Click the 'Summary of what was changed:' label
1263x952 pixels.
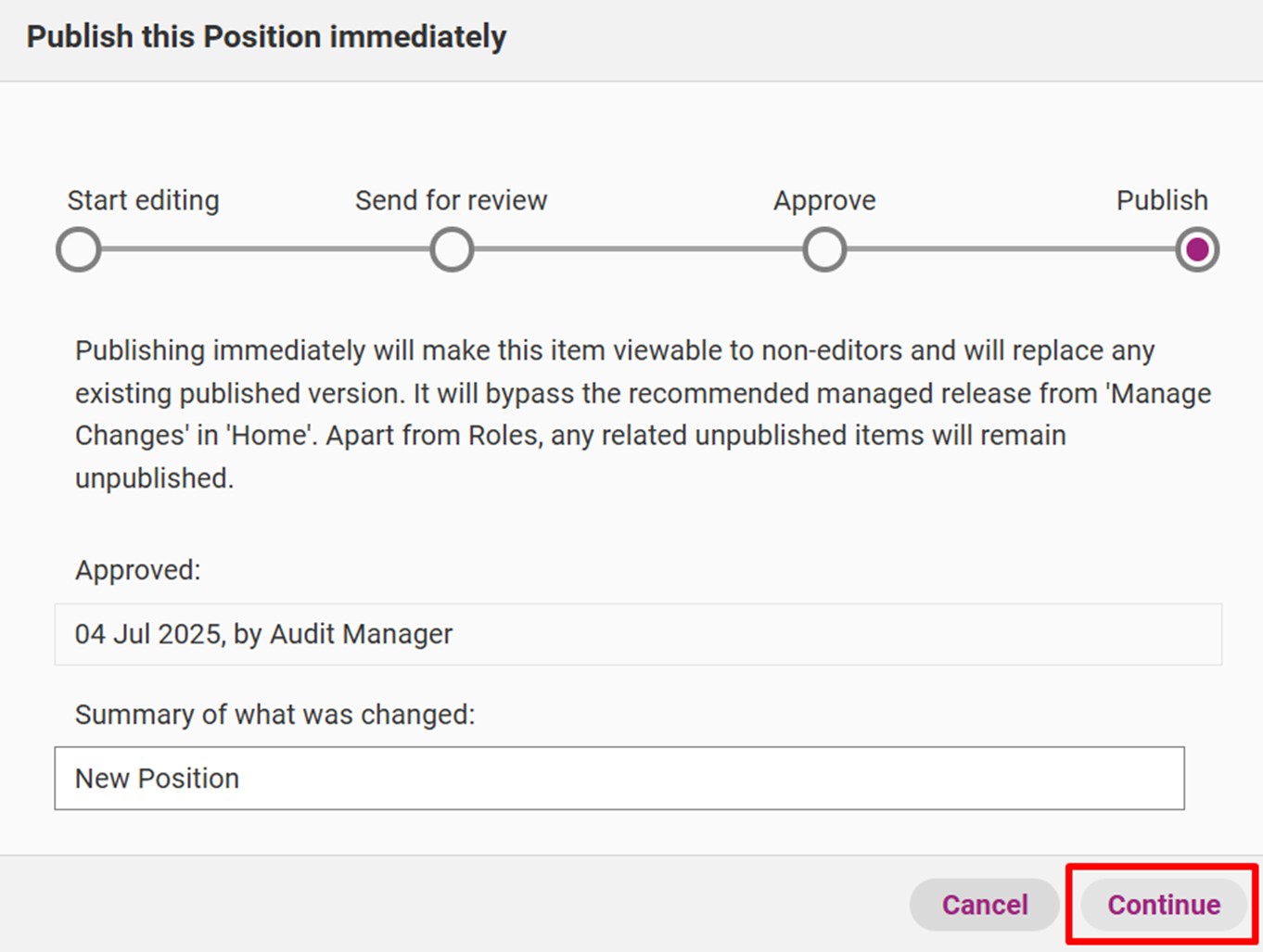274,715
